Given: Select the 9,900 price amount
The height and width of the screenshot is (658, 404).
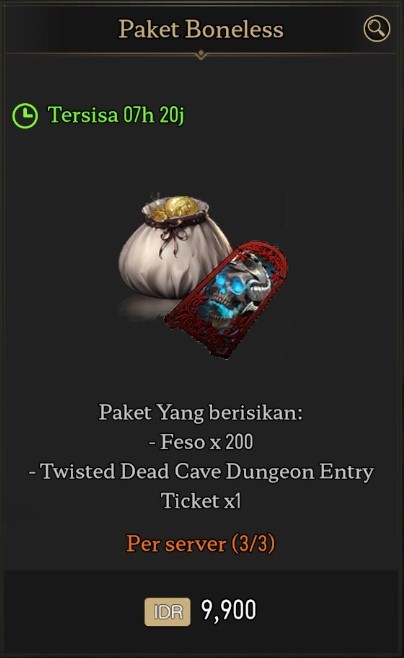Looking at the screenshot, I should pyautogui.click(x=229, y=611).
